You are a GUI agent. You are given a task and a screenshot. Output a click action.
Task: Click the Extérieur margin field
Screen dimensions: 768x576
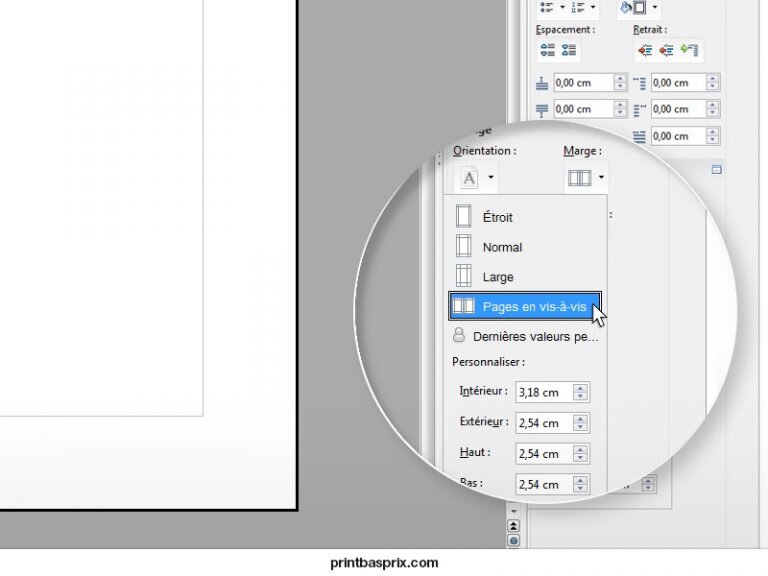click(x=544, y=423)
